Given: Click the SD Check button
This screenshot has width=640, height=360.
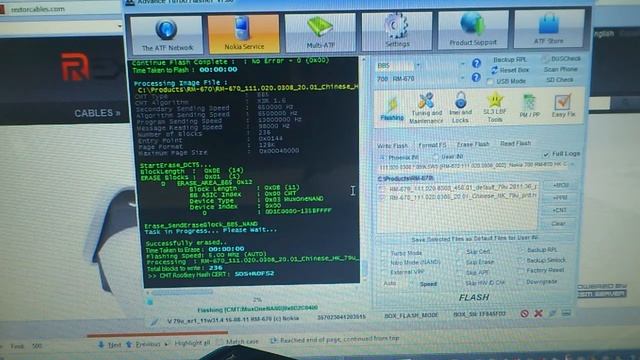Looking at the screenshot, I should point(560,80).
